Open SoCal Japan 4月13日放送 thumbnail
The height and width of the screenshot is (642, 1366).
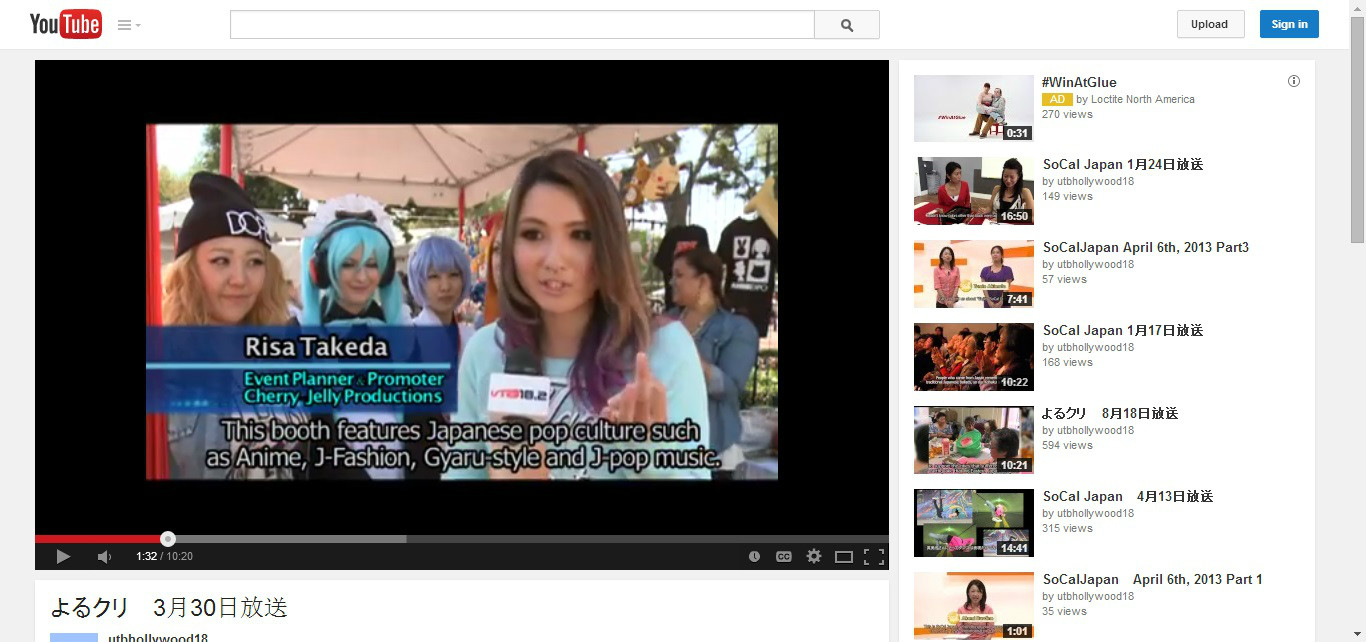point(974,523)
